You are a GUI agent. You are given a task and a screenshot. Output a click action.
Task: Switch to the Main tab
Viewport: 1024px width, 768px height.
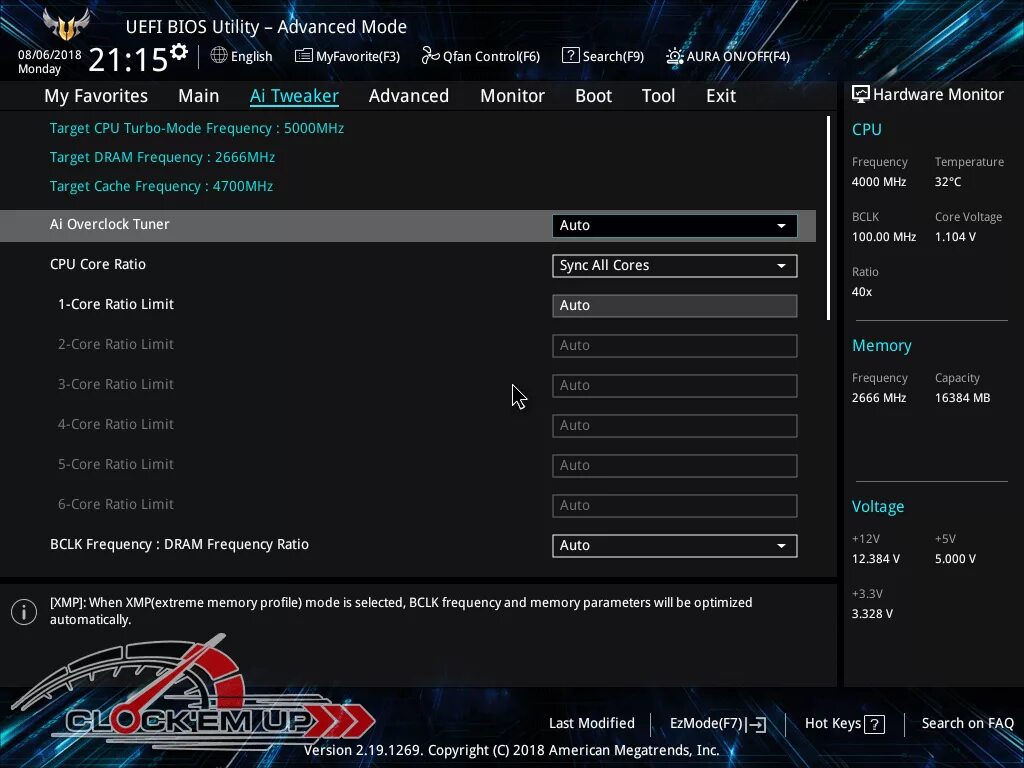tap(199, 96)
